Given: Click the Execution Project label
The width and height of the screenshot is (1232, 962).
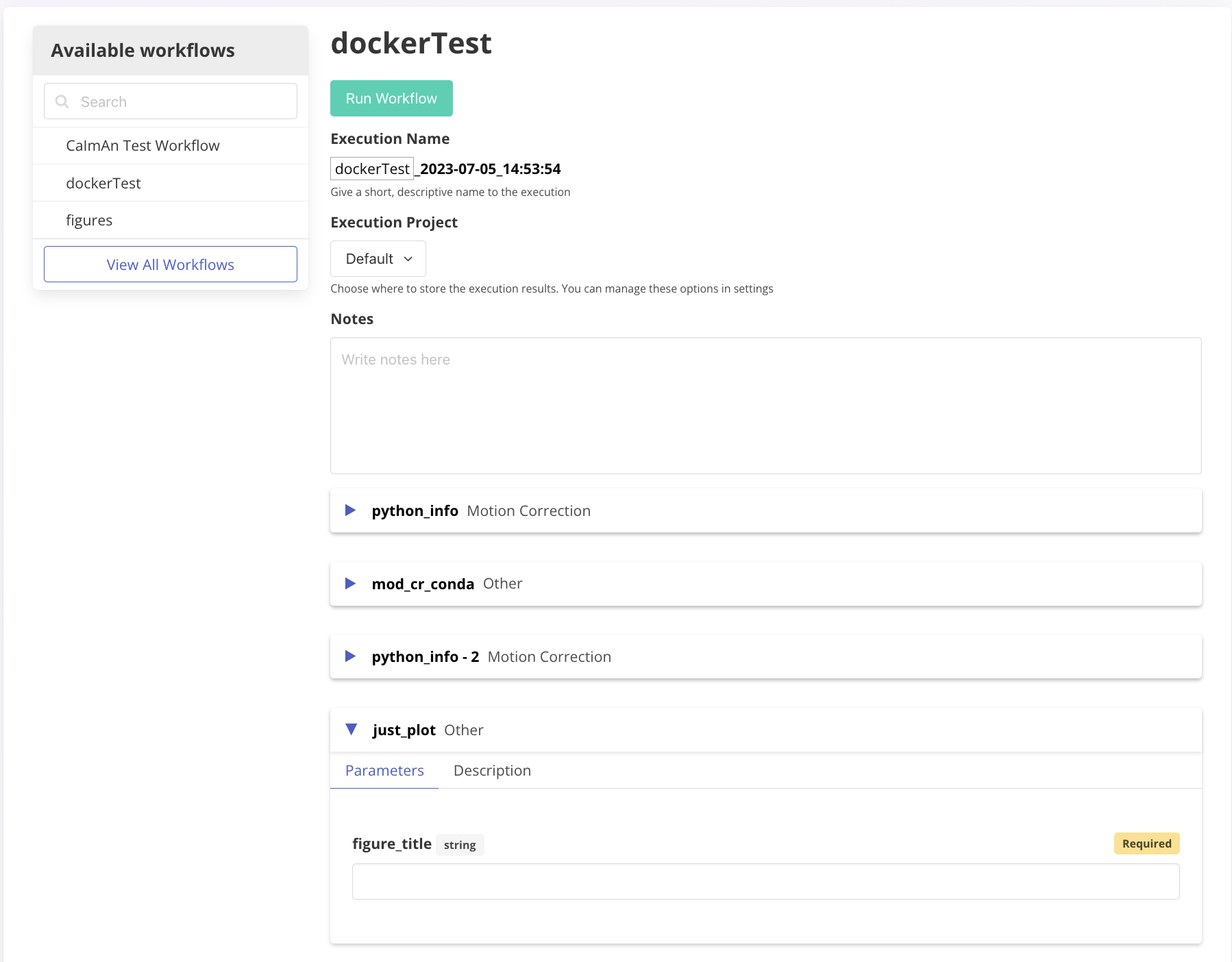Looking at the screenshot, I should tap(394, 223).
